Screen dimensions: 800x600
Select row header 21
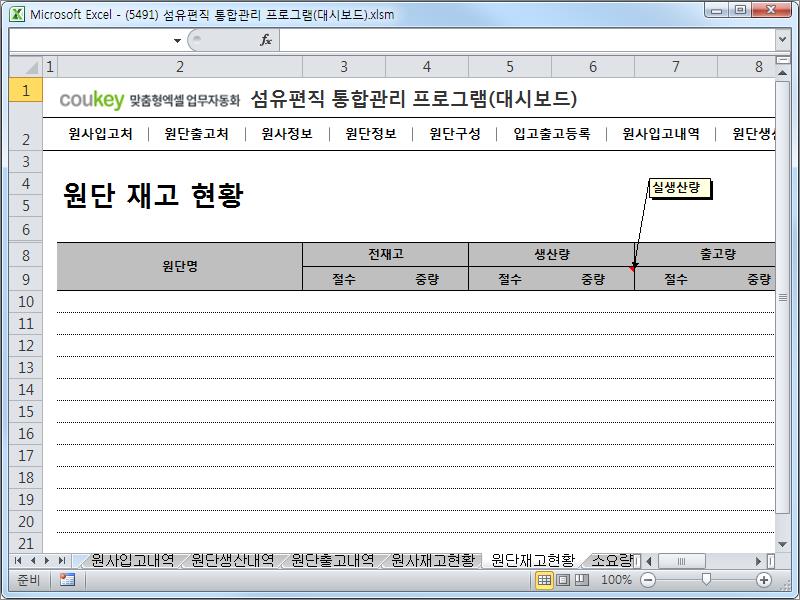26,543
